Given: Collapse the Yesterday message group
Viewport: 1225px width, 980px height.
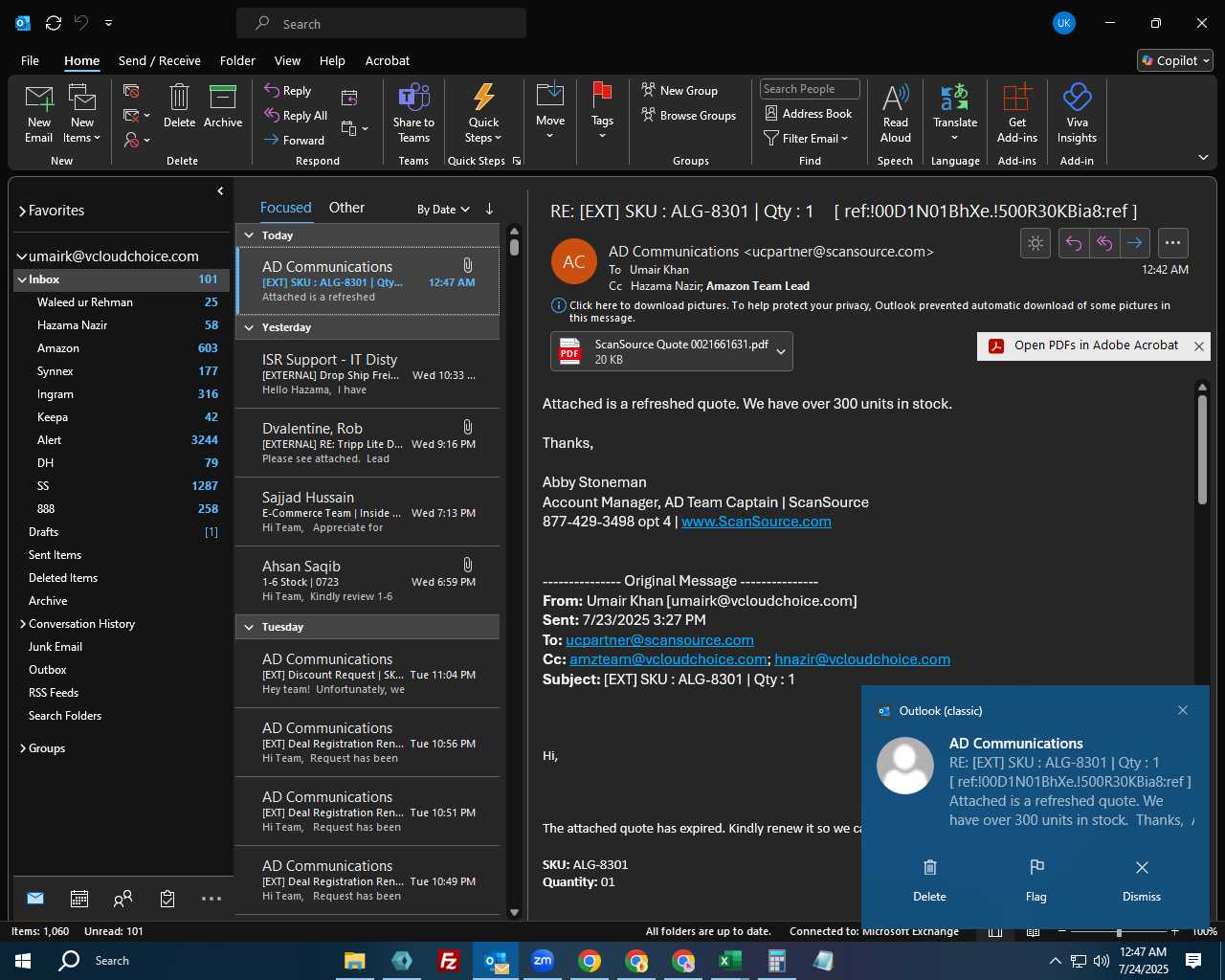Looking at the screenshot, I should pos(249,327).
